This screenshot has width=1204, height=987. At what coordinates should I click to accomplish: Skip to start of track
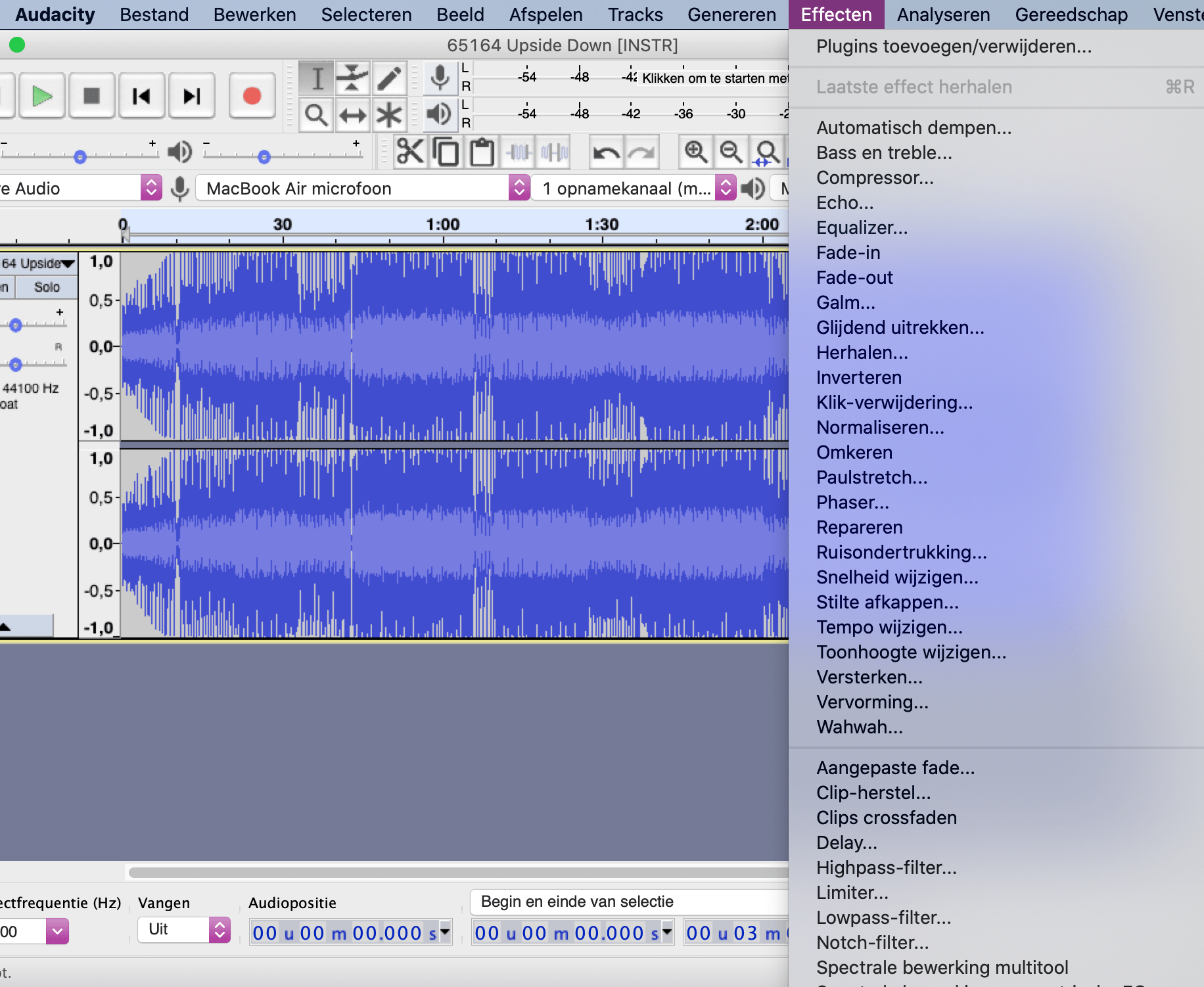pyautogui.click(x=142, y=96)
